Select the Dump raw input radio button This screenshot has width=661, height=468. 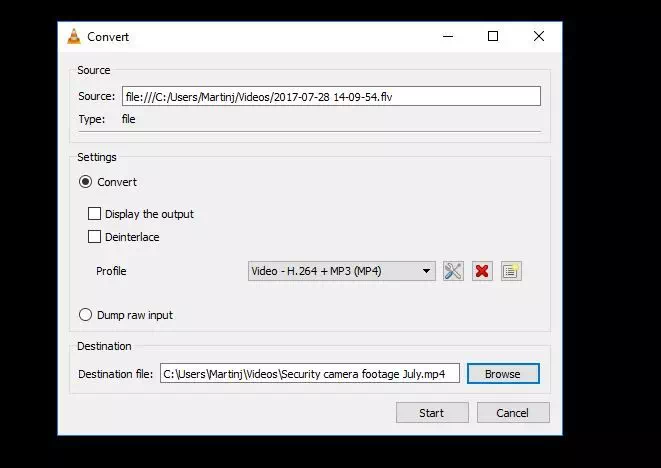tap(85, 315)
